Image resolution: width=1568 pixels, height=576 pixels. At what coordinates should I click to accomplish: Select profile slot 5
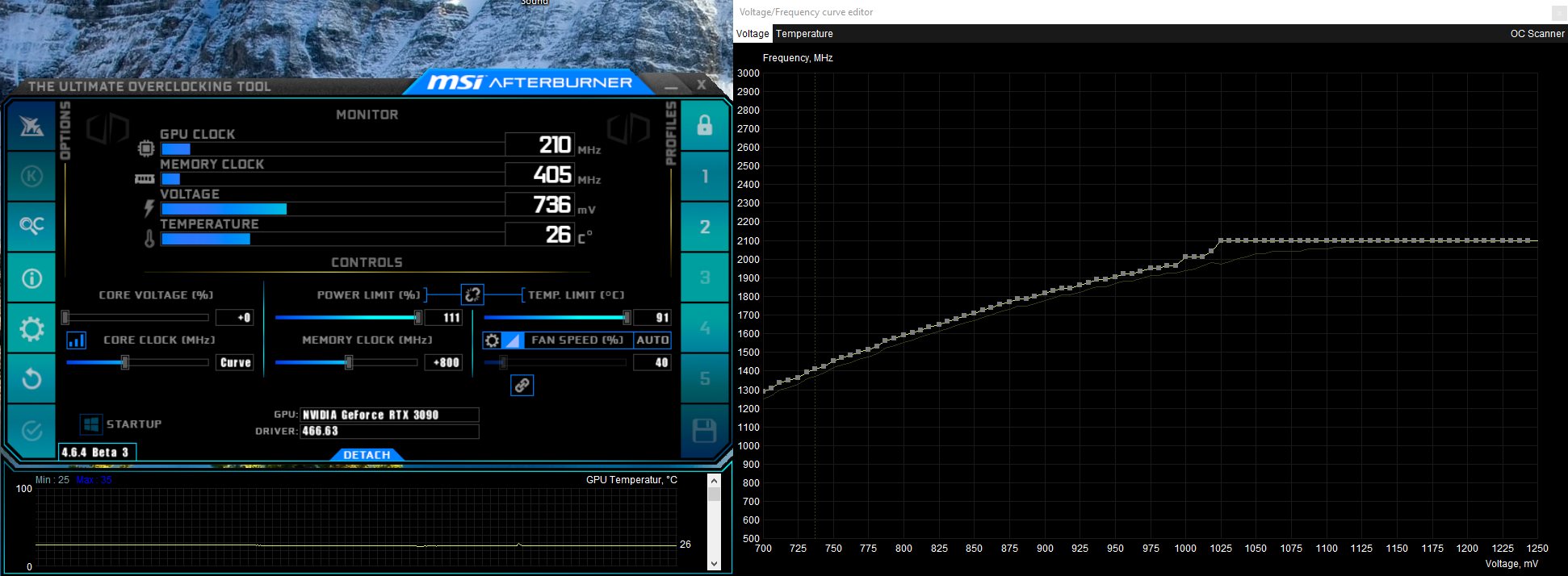(x=705, y=378)
